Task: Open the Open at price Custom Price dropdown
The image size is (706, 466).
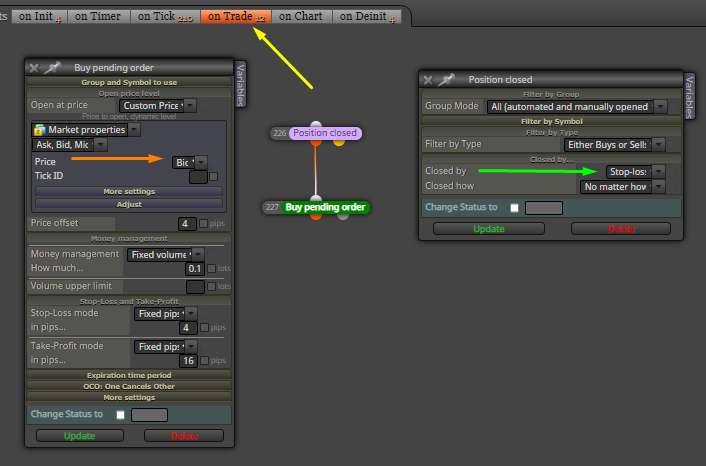Action: click(158, 105)
